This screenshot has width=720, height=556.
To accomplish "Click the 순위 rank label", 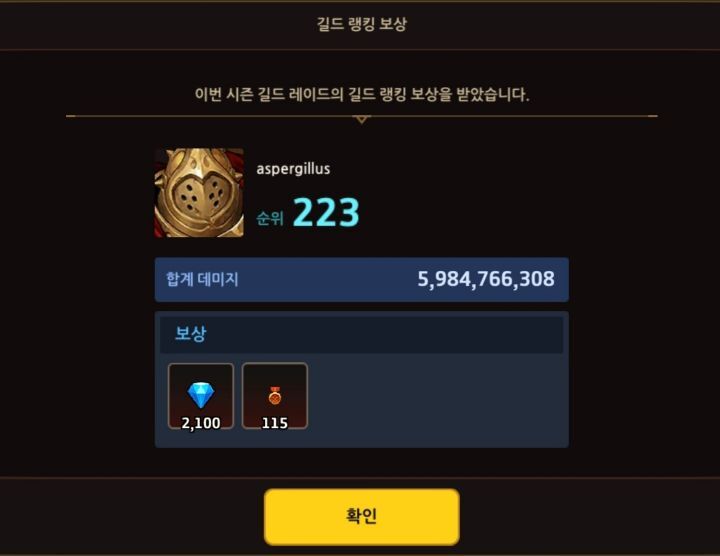I will point(270,218).
